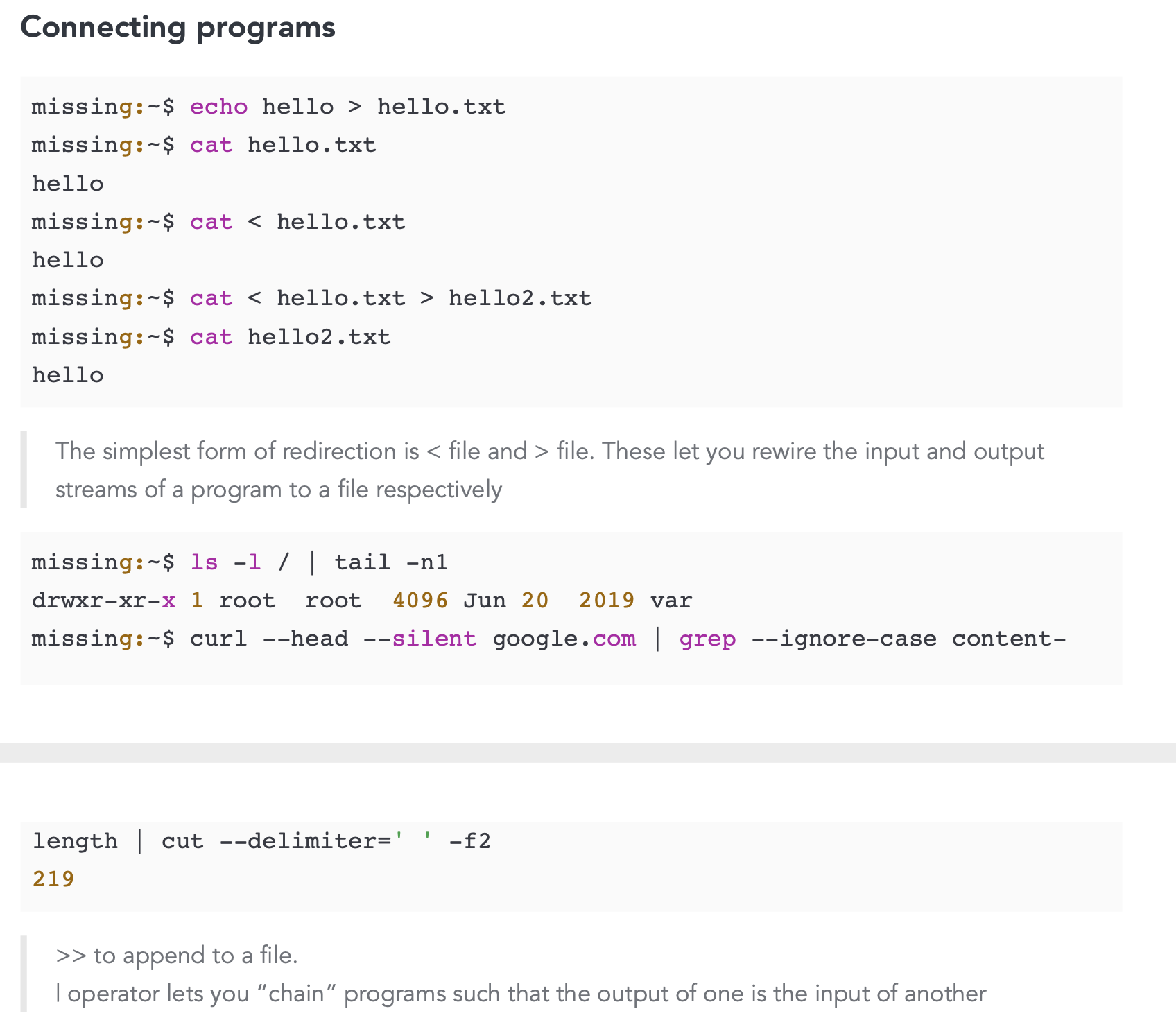The image size is (1176, 1036).
Task: Click the "219" output value
Action: [x=53, y=879]
